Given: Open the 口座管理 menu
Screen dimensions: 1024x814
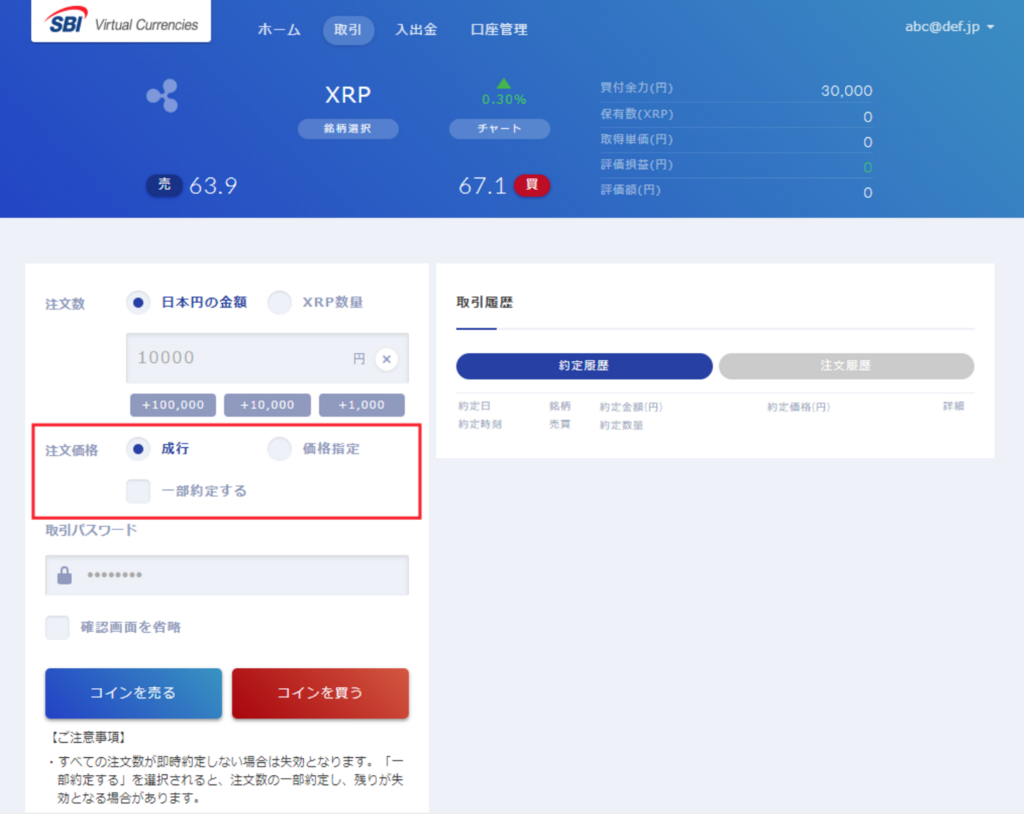Looking at the screenshot, I should tap(499, 30).
